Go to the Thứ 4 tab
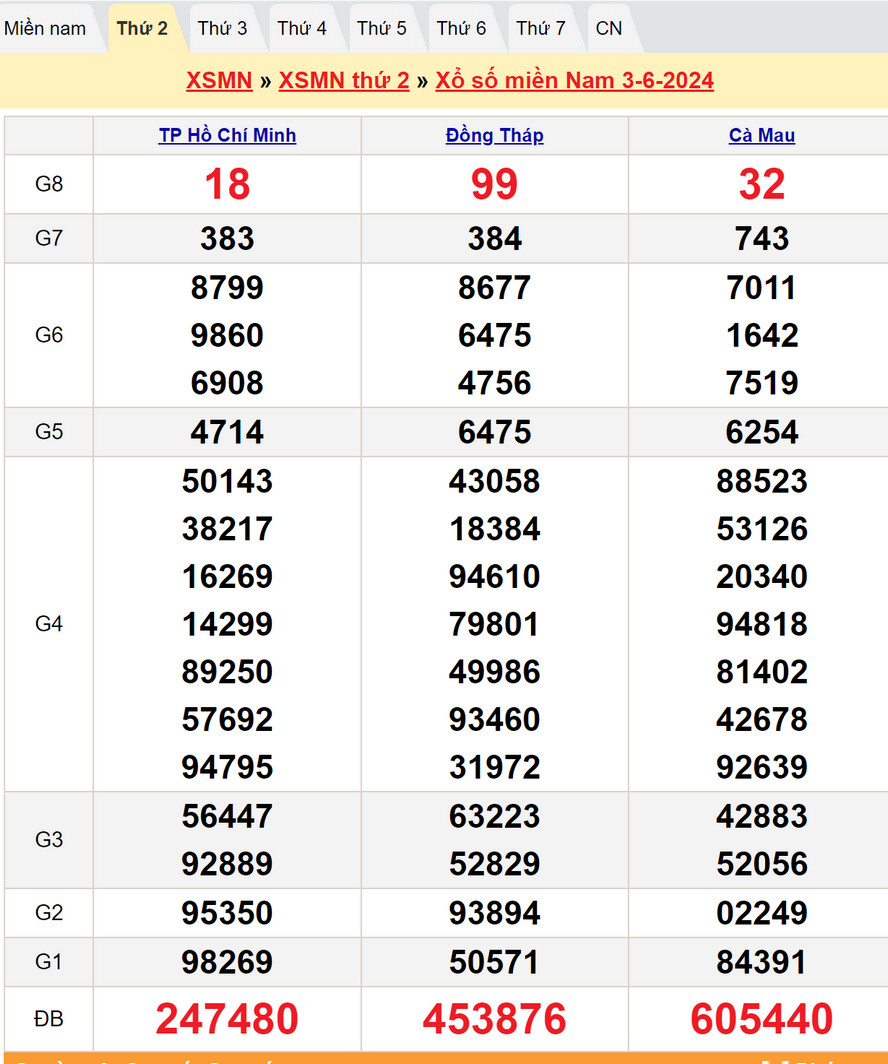The image size is (888, 1064). pyautogui.click(x=302, y=28)
